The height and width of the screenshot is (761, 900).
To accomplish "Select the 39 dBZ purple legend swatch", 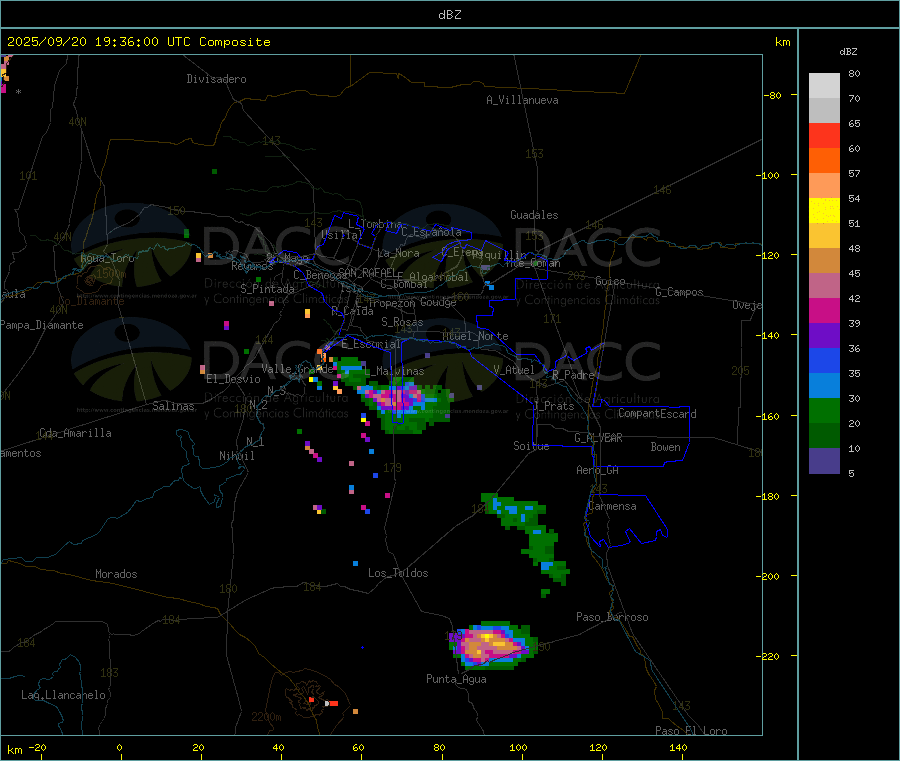I will click(824, 335).
